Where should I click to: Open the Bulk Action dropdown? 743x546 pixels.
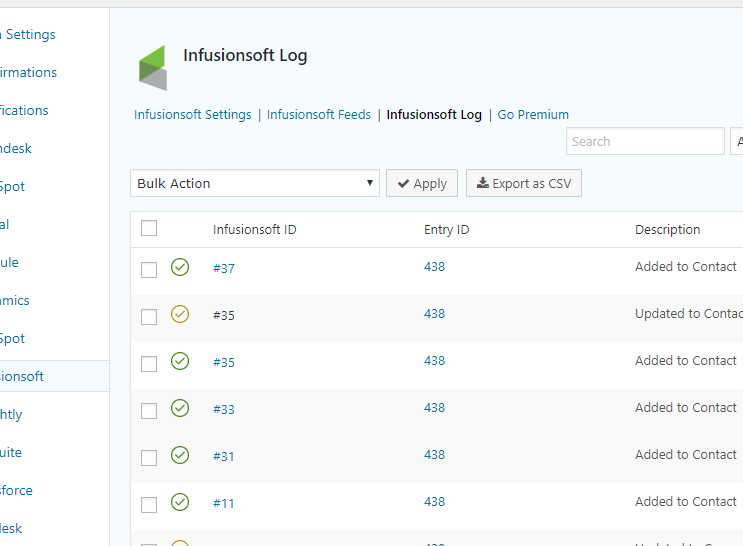[x=255, y=183]
